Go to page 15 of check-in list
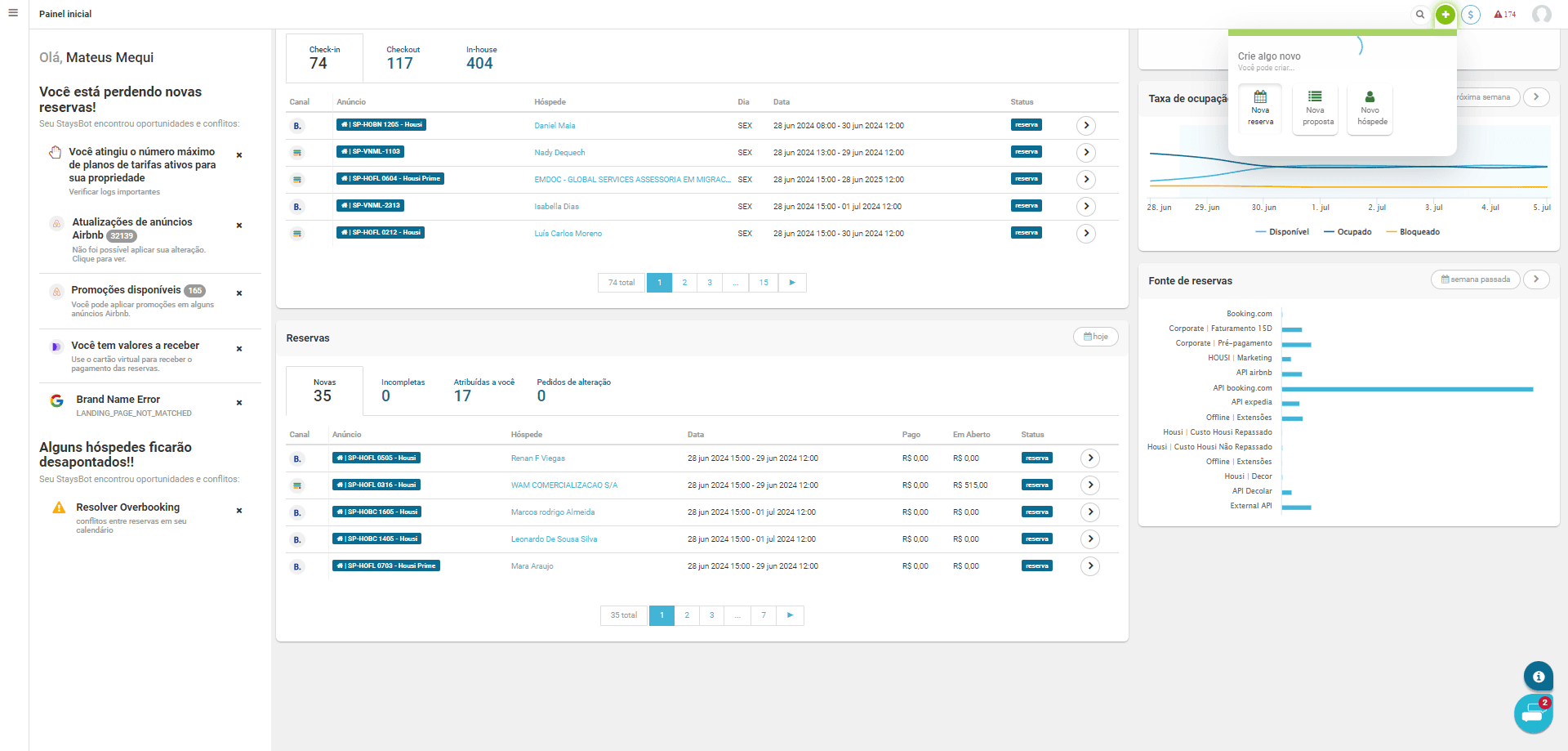Screen dimensions: 1568x751 764,283
